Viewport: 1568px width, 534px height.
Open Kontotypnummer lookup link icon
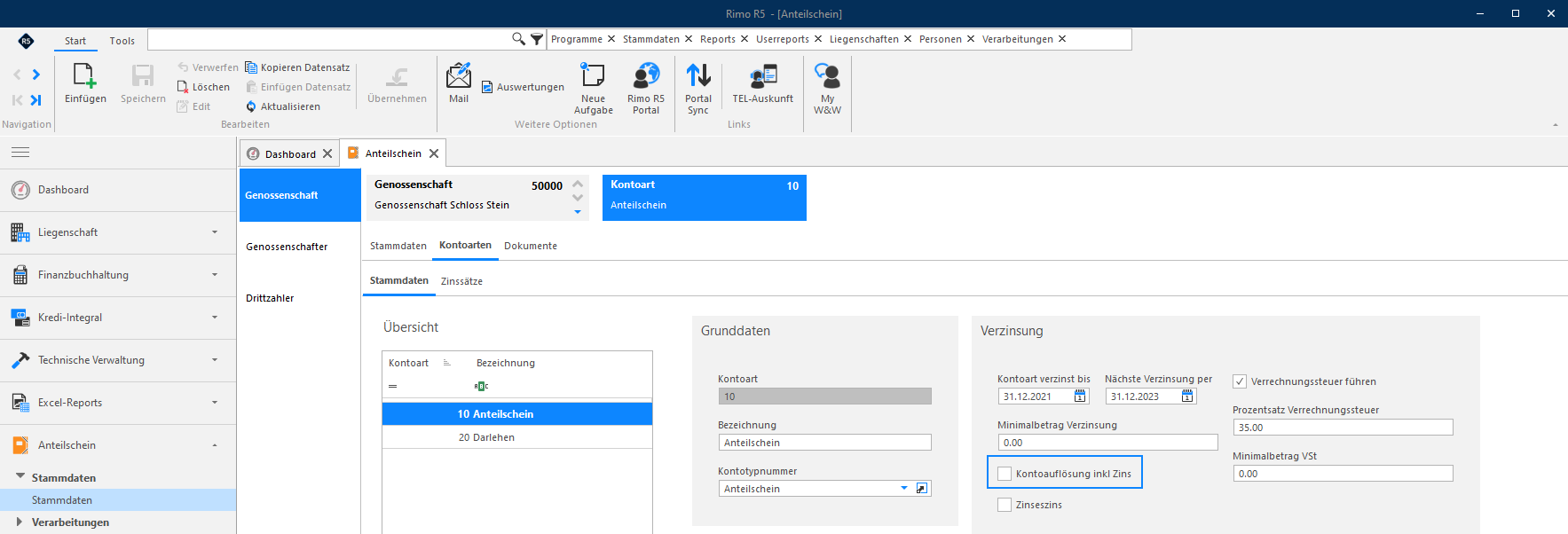coord(922,489)
